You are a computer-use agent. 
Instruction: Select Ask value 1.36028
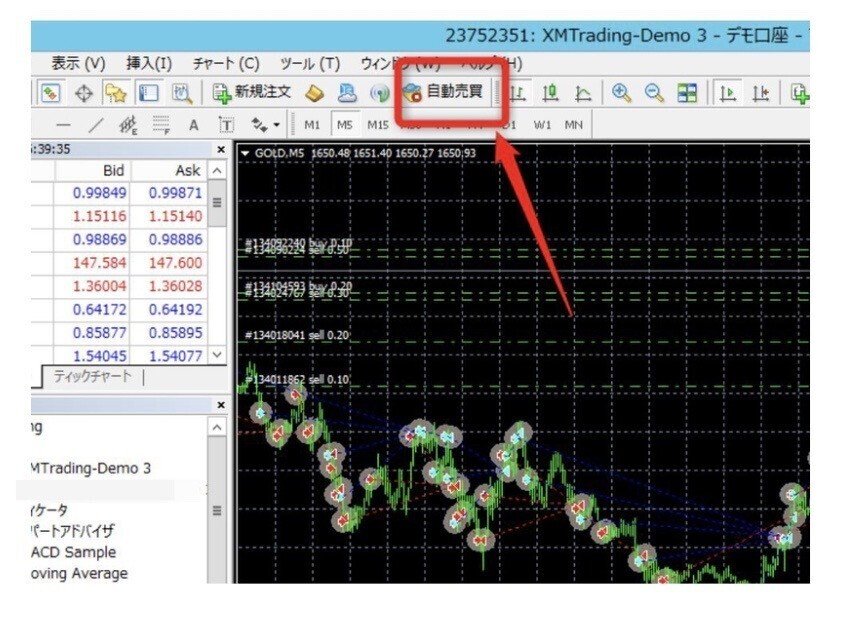[175, 286]
